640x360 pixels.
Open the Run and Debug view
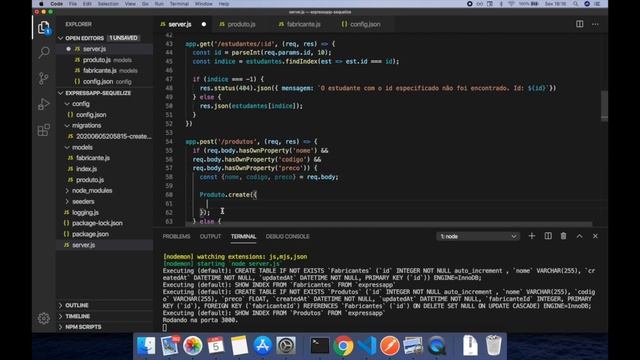point(44,104)
